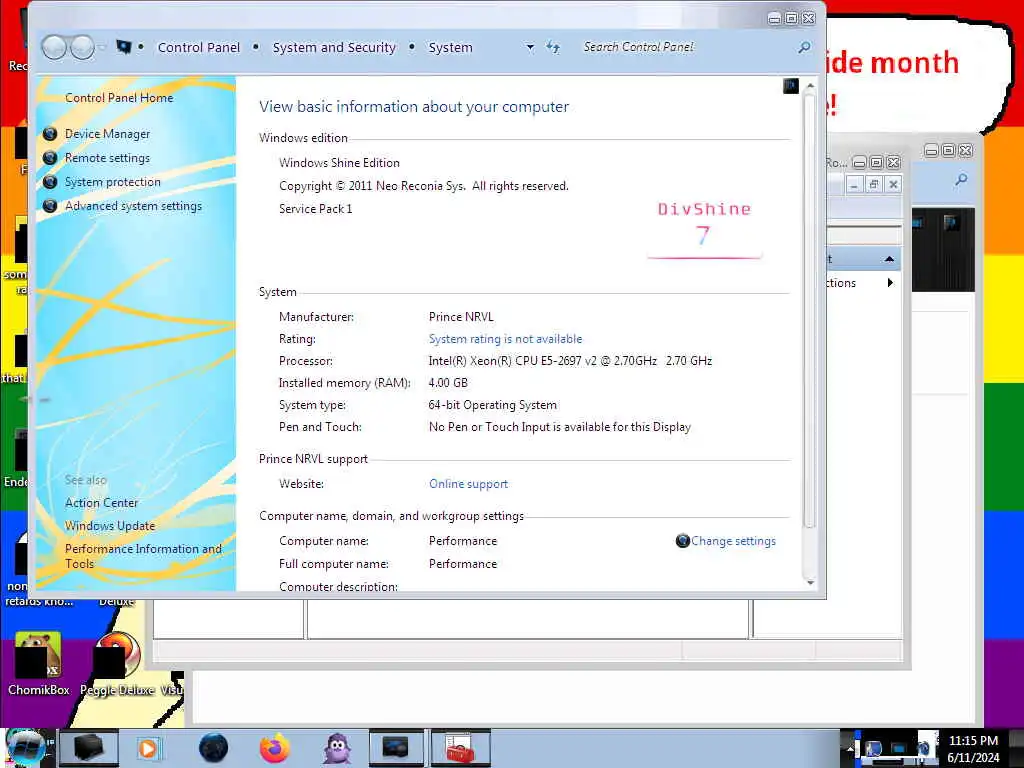This screenshot has height=768, width=1024.
Task: Click the Search Control Panel field
Action: point(686,47)
